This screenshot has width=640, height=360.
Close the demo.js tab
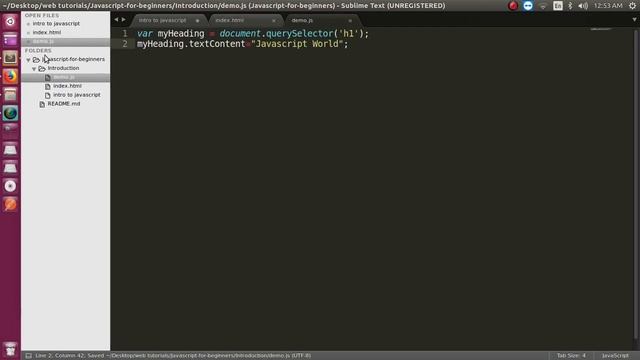pos(350,20)
